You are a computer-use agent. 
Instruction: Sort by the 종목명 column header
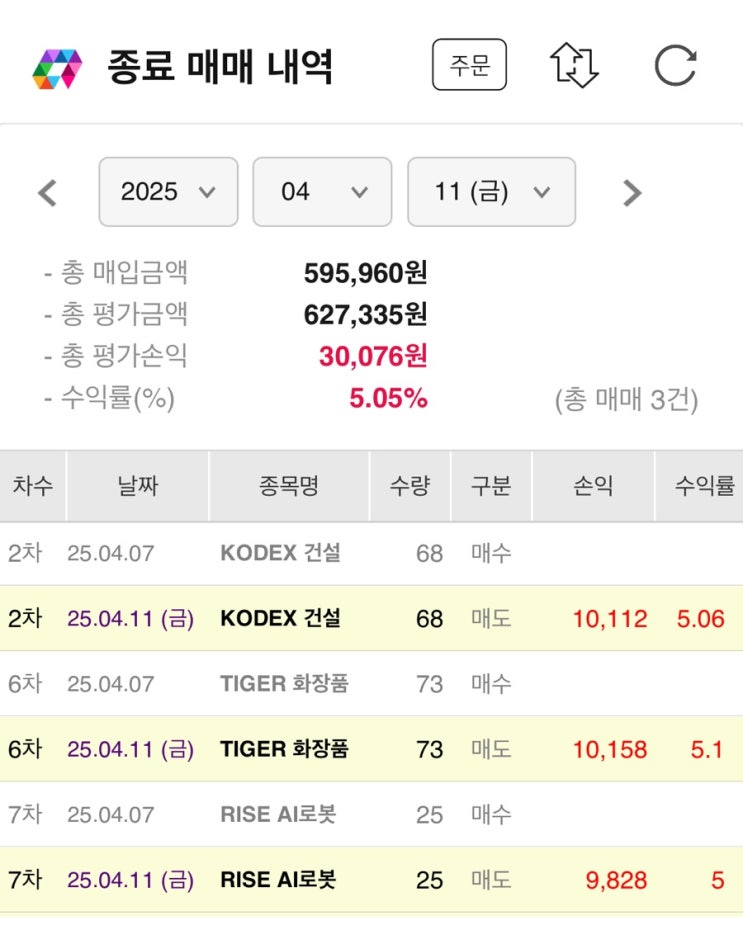pyautogui.click(x=288, y=487)
